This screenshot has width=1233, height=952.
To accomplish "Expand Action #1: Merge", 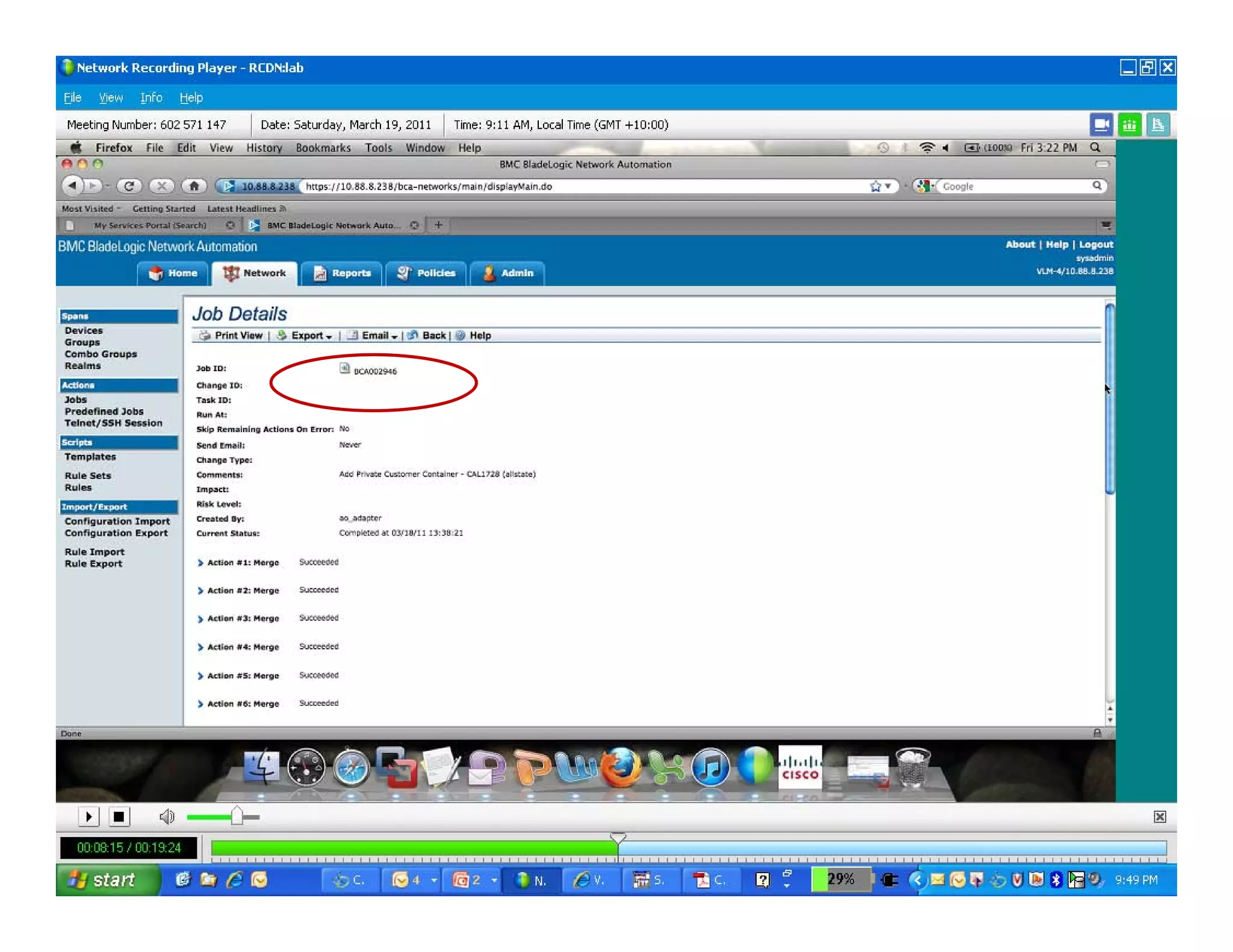I will point(200,563).
